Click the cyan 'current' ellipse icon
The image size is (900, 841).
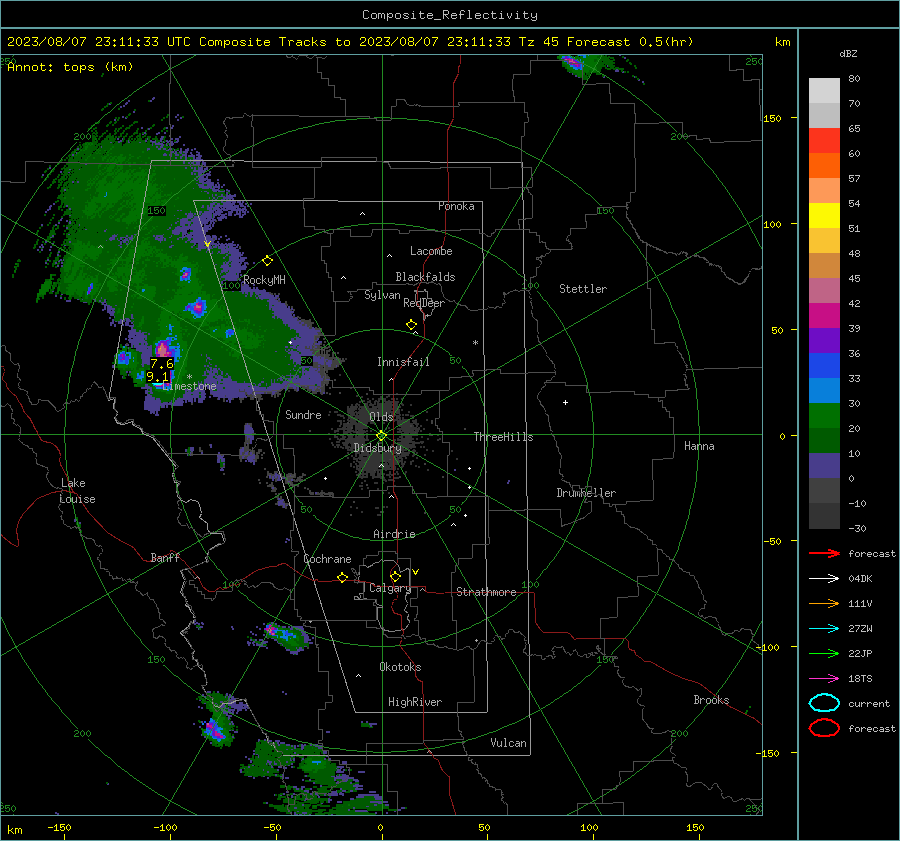tap(824, 703)
